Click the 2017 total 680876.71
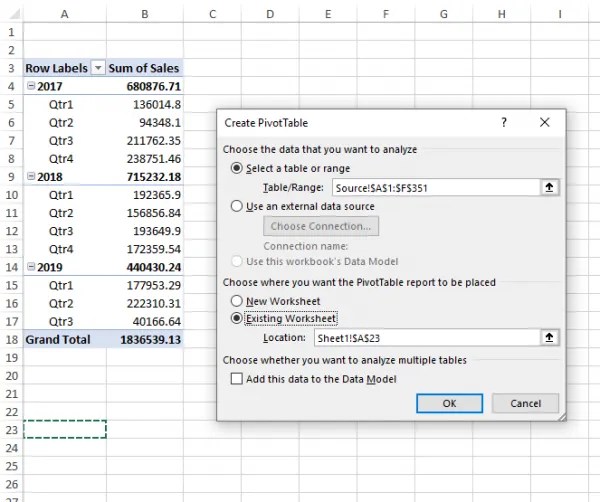Image resolution: width=600 pixels, height=502 pixels. [145, 86]
